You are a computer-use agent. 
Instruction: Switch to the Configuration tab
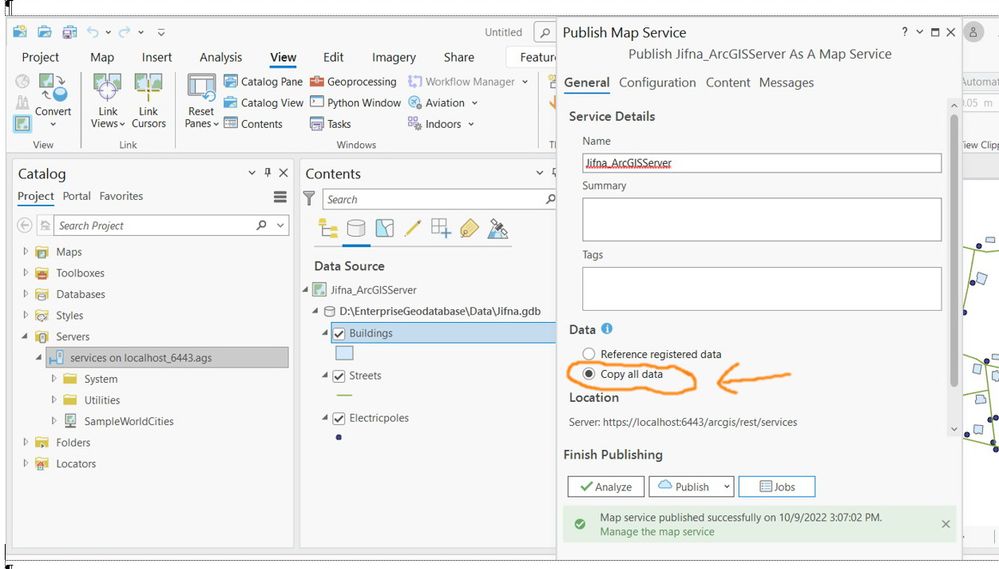tap(657, 83)
